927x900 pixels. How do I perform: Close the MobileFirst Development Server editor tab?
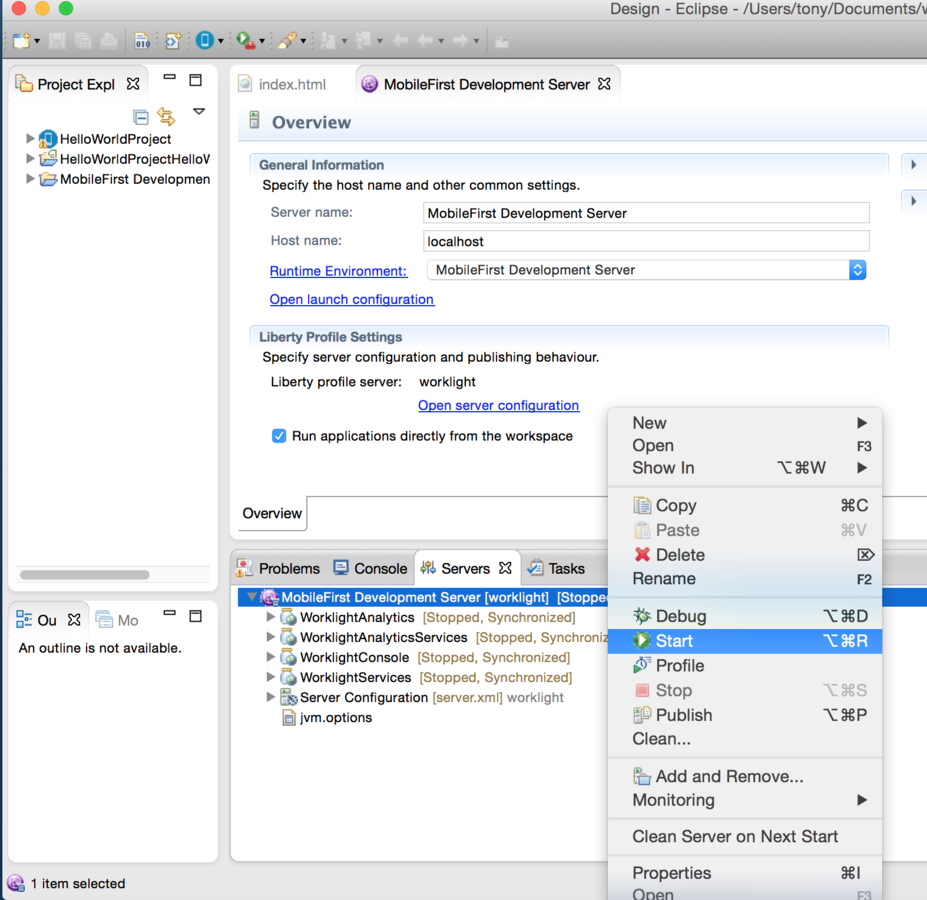pos(604,84)
